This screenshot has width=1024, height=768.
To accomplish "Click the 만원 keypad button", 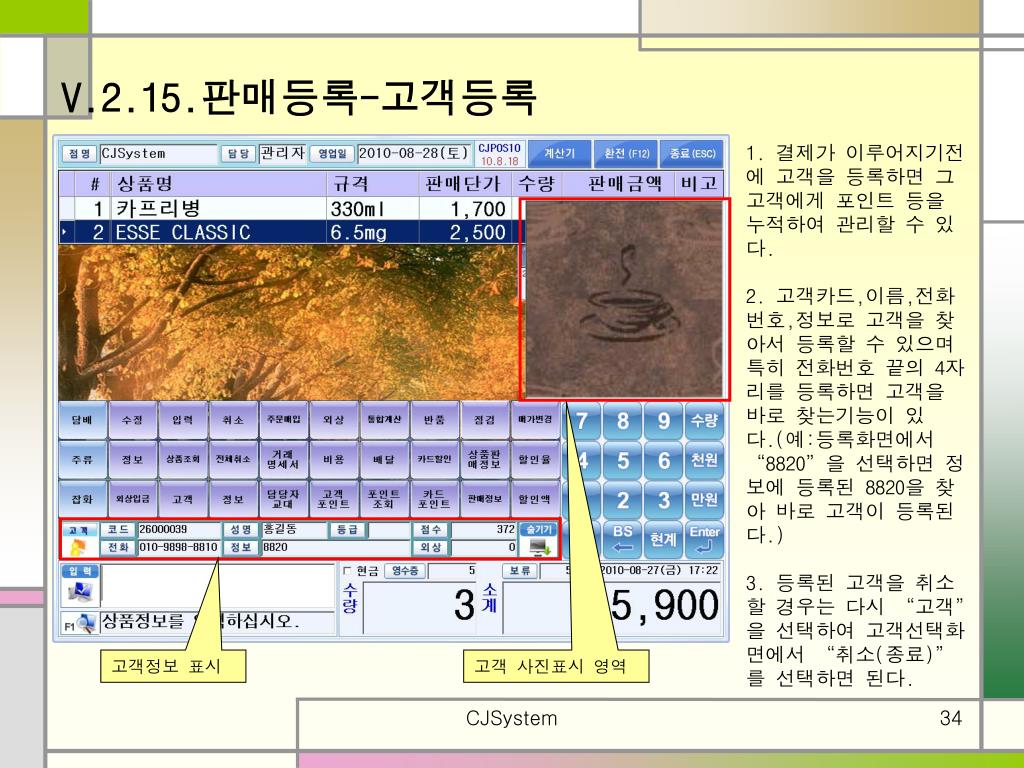I will (704, 500).
